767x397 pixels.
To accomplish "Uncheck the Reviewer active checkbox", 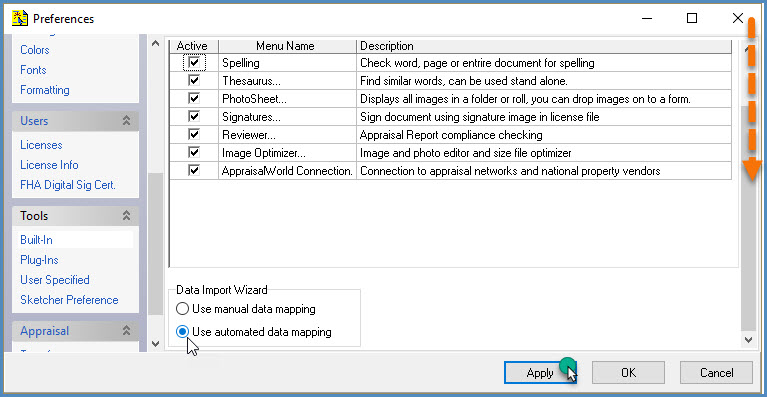I will click(194, 134).
